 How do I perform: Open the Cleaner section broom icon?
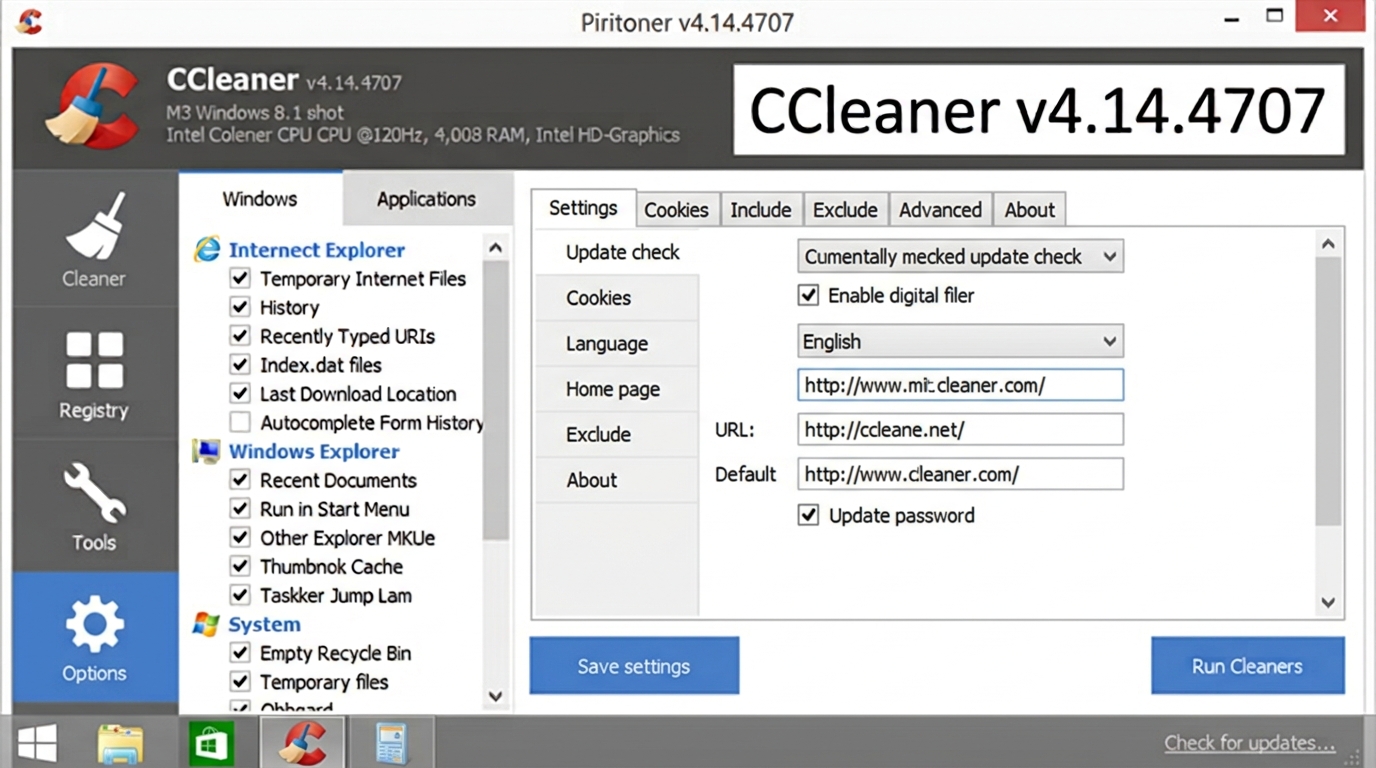pos(95,225)
